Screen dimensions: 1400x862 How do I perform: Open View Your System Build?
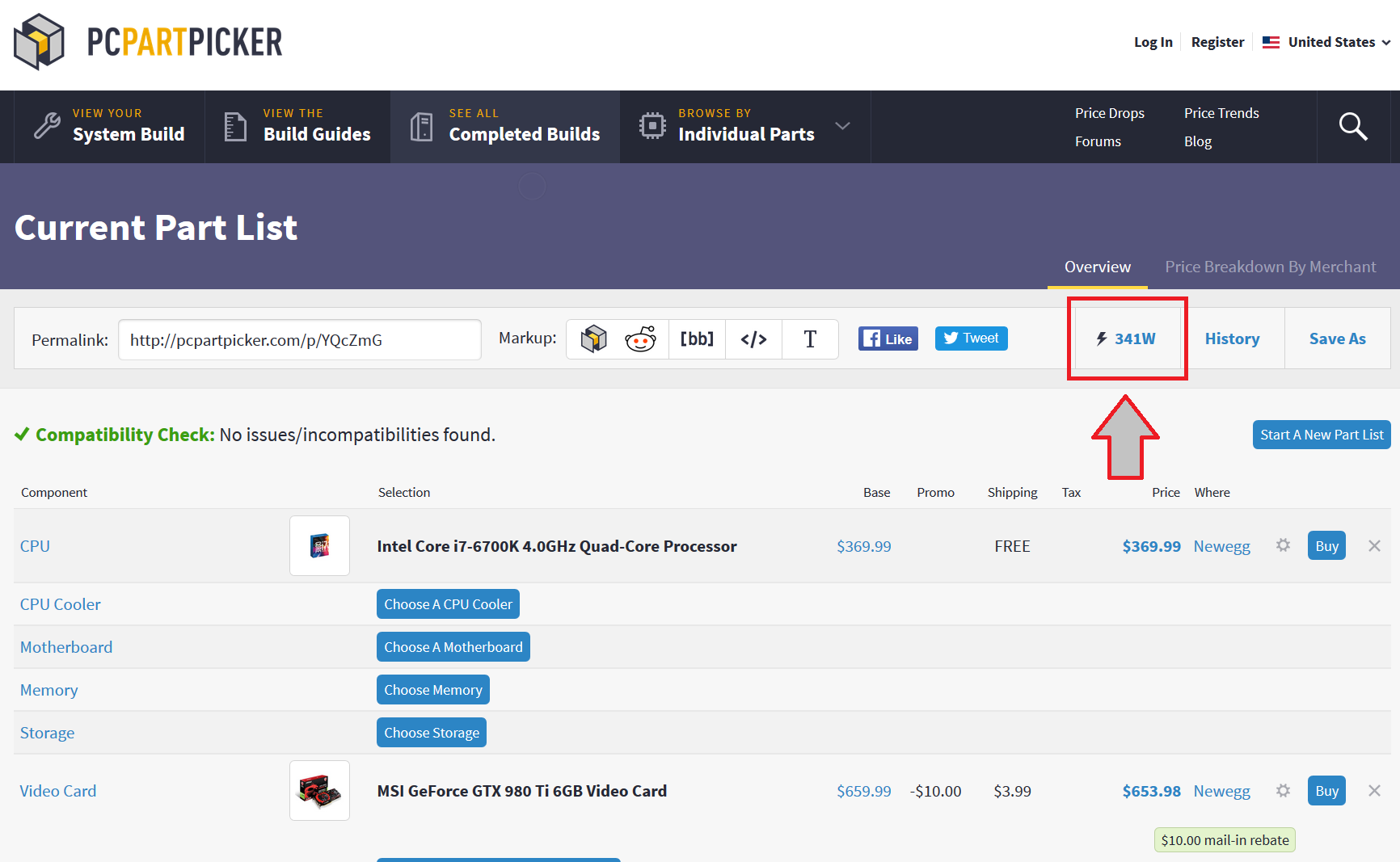pyautogui.click(x=110, y=127)
